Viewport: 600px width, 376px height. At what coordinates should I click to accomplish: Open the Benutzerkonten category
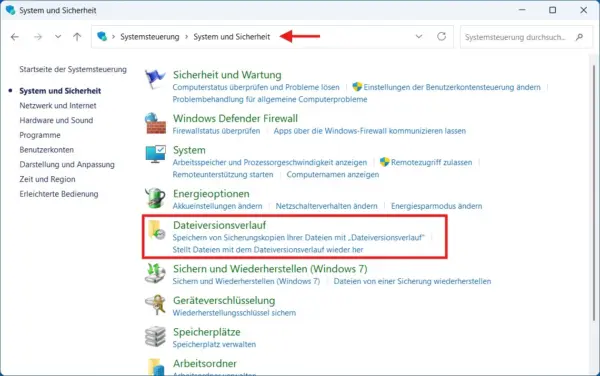[47, 150]
